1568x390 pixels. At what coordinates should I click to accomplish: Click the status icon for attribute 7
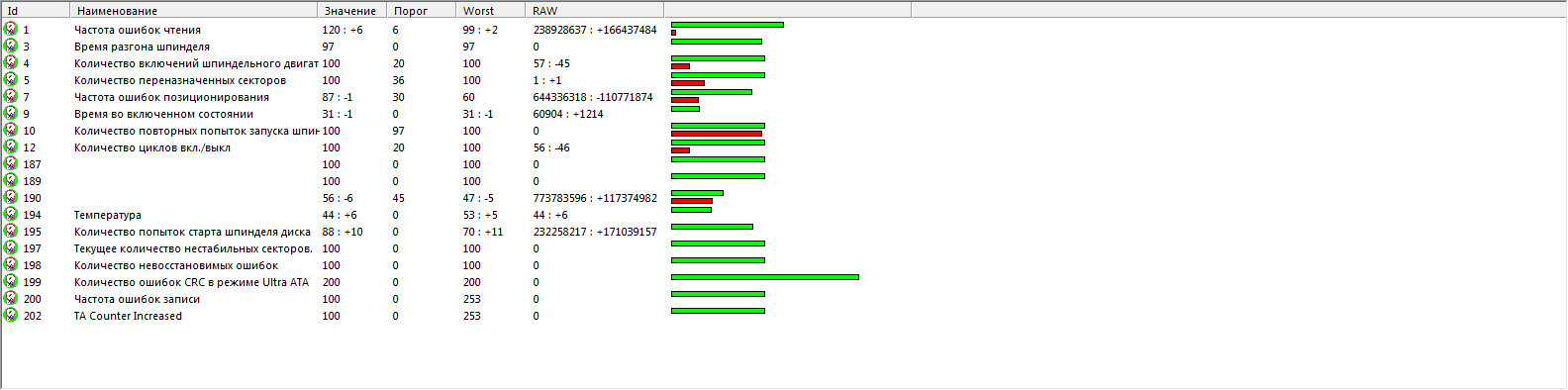[11, 96]
